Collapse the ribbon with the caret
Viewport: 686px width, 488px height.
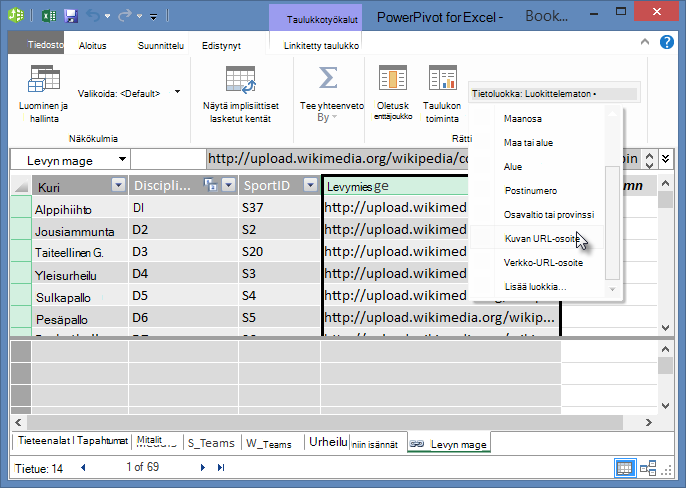tap(645, 42)
